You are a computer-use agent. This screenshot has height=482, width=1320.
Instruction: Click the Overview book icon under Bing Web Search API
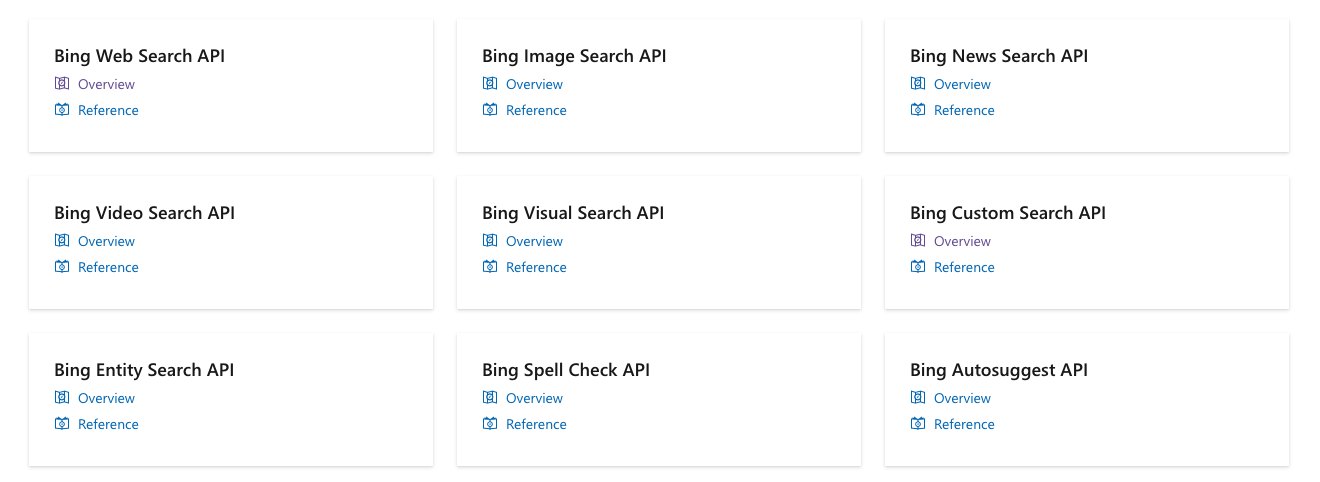(x=61, y=84)
